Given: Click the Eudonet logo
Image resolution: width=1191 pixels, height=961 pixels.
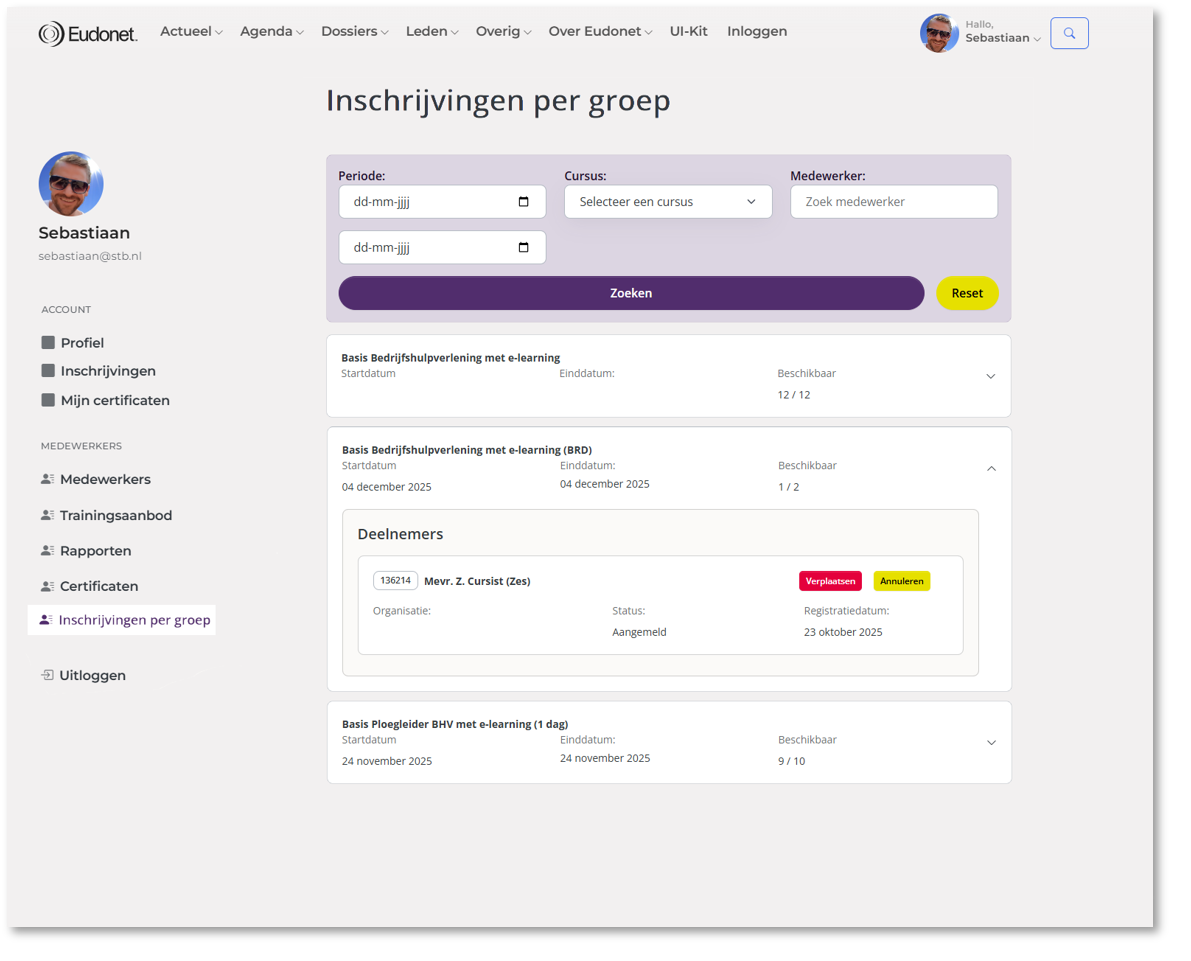Looking at the screenshot, I should [x=88, y=34].
